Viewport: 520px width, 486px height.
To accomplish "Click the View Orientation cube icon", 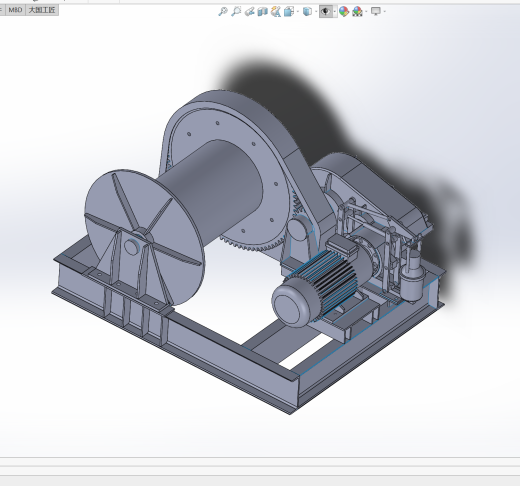I will (288, 12).
